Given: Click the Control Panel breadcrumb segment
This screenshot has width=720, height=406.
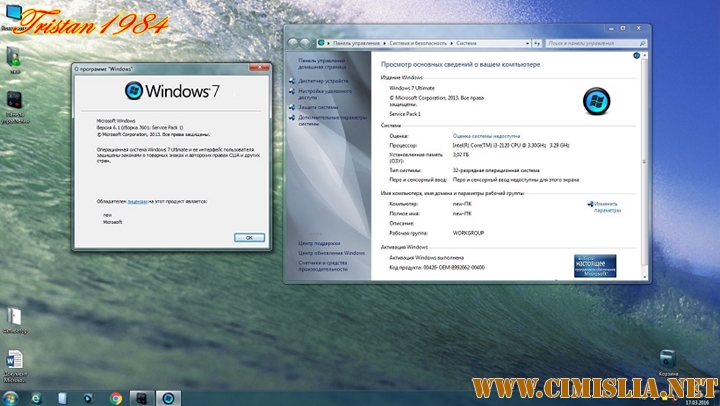Looking at the screenshot, I should coord(354,43).
